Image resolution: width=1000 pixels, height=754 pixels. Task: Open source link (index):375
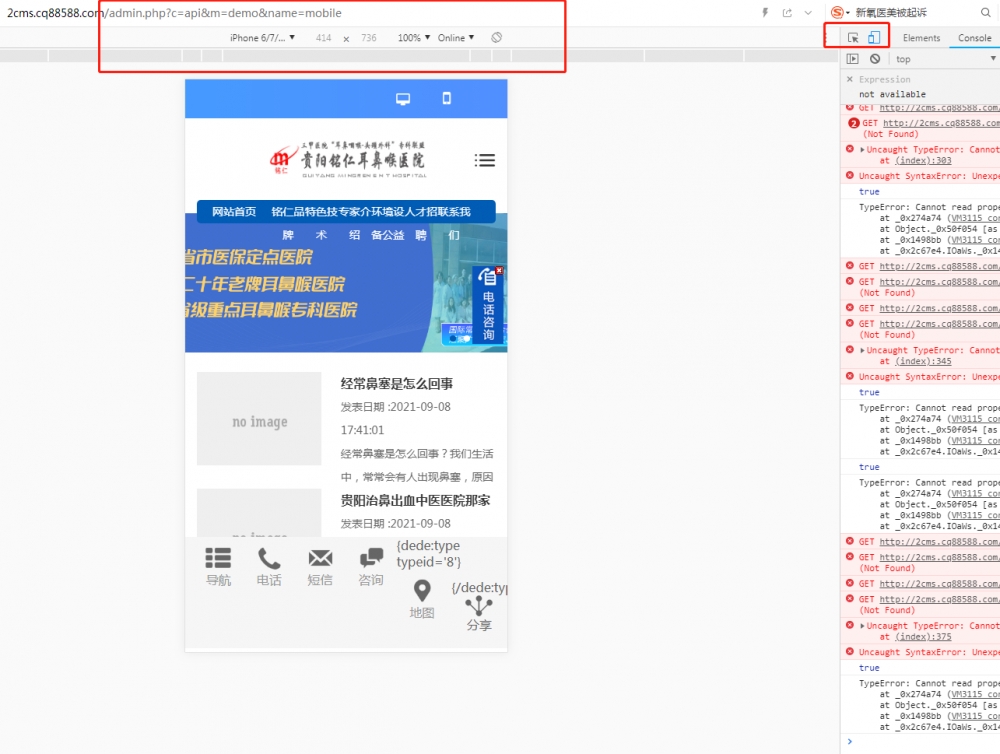923,637
